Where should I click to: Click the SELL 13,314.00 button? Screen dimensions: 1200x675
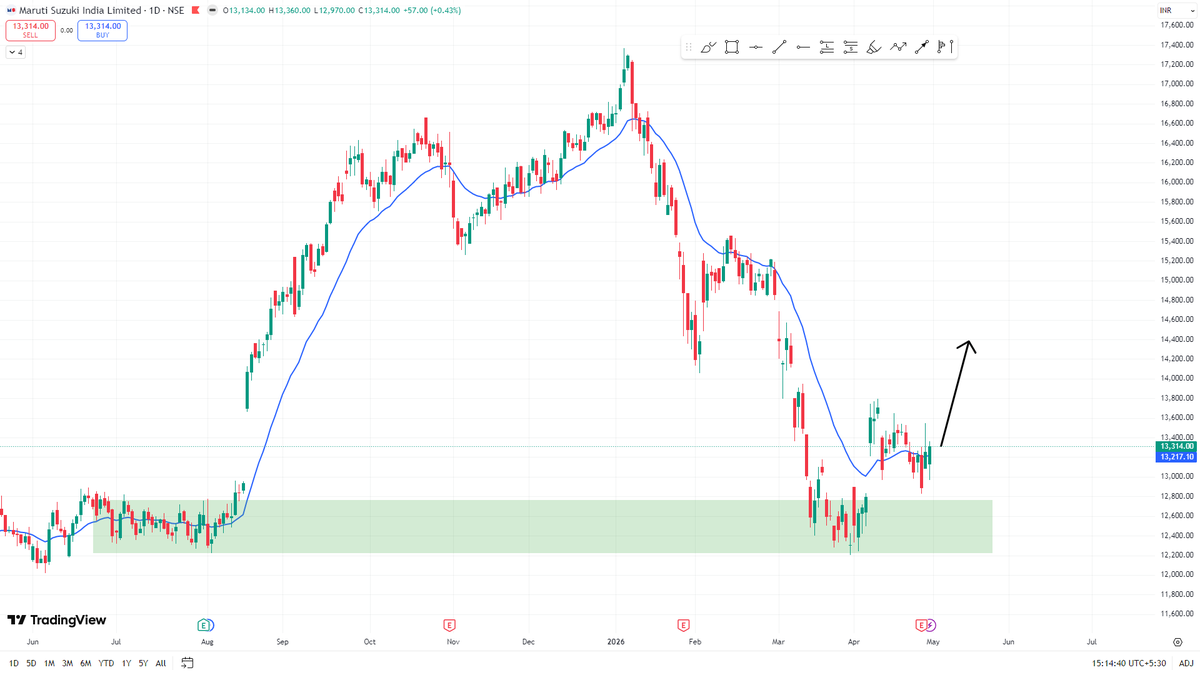tap(30, 30)
